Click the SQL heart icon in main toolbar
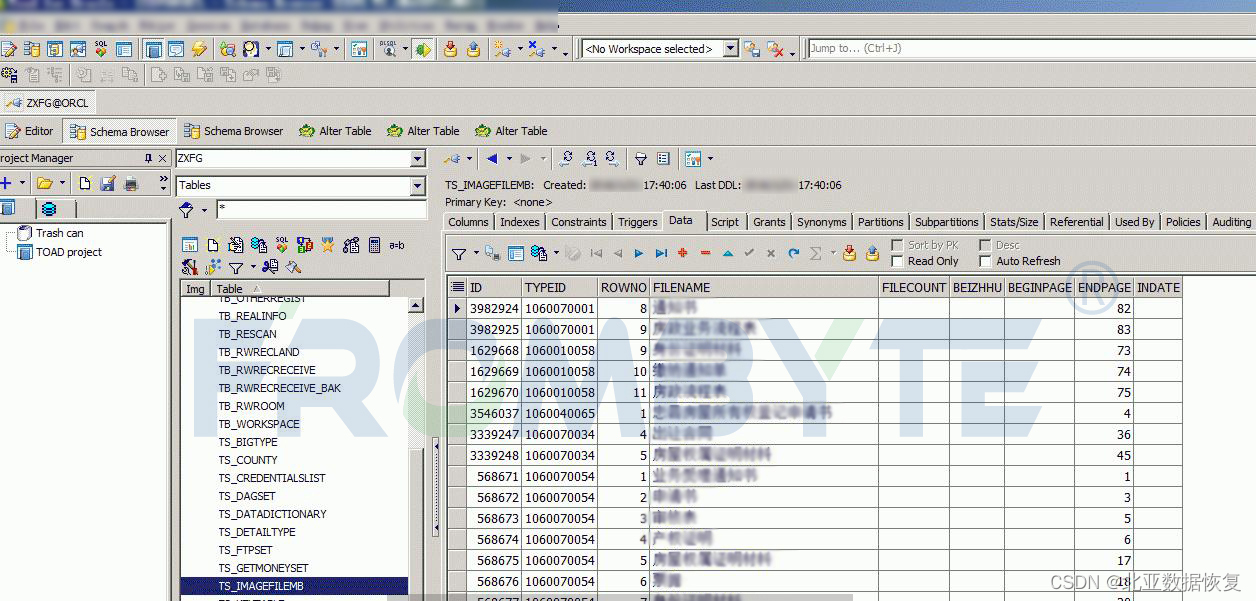Viewport: 1256px width, 601px height. pos(101,48)
